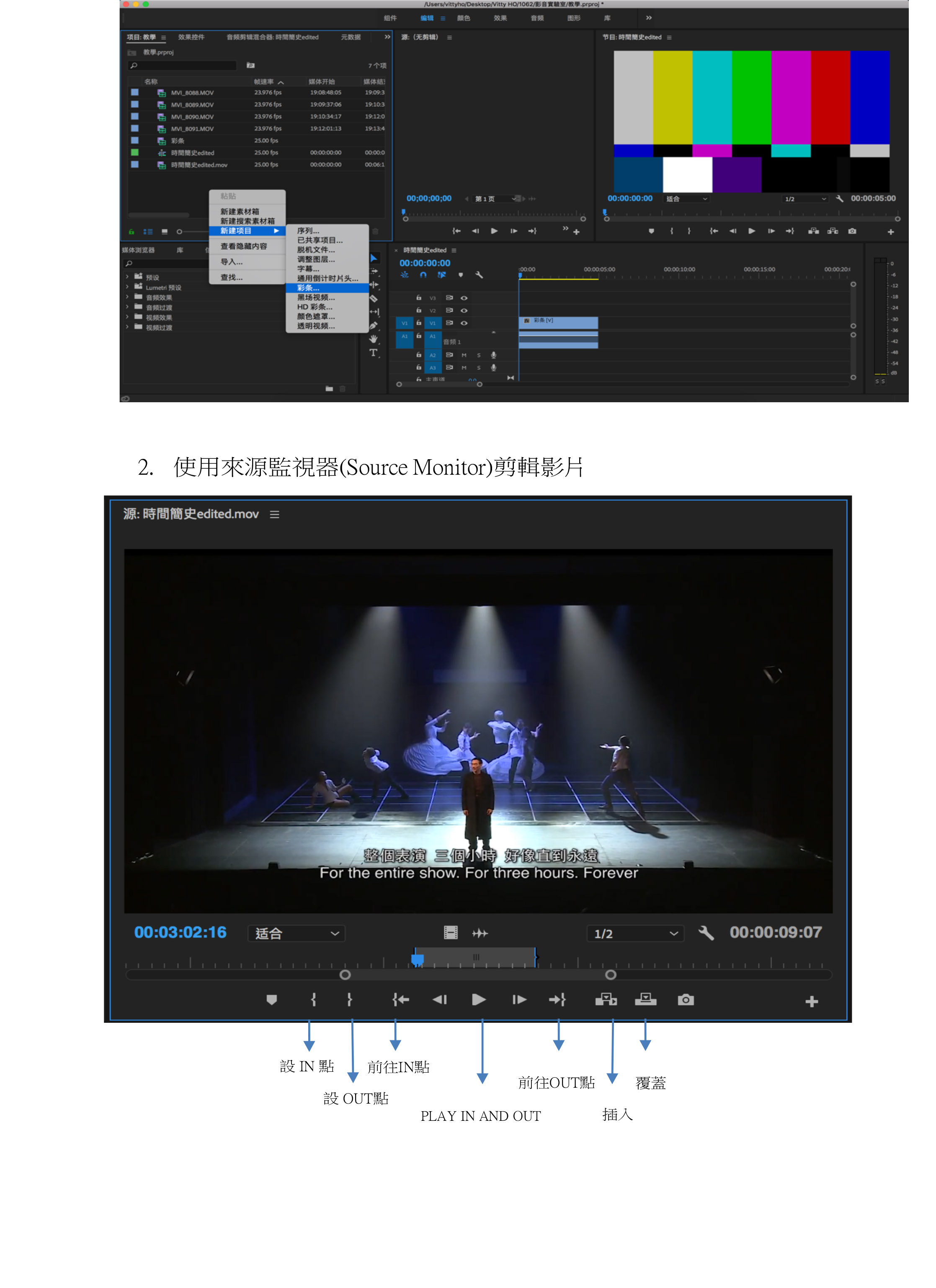Open the 1/2 playback resolution dropdown
Viewport: 936px width, 1288px height.
click(x=634, y=933)
